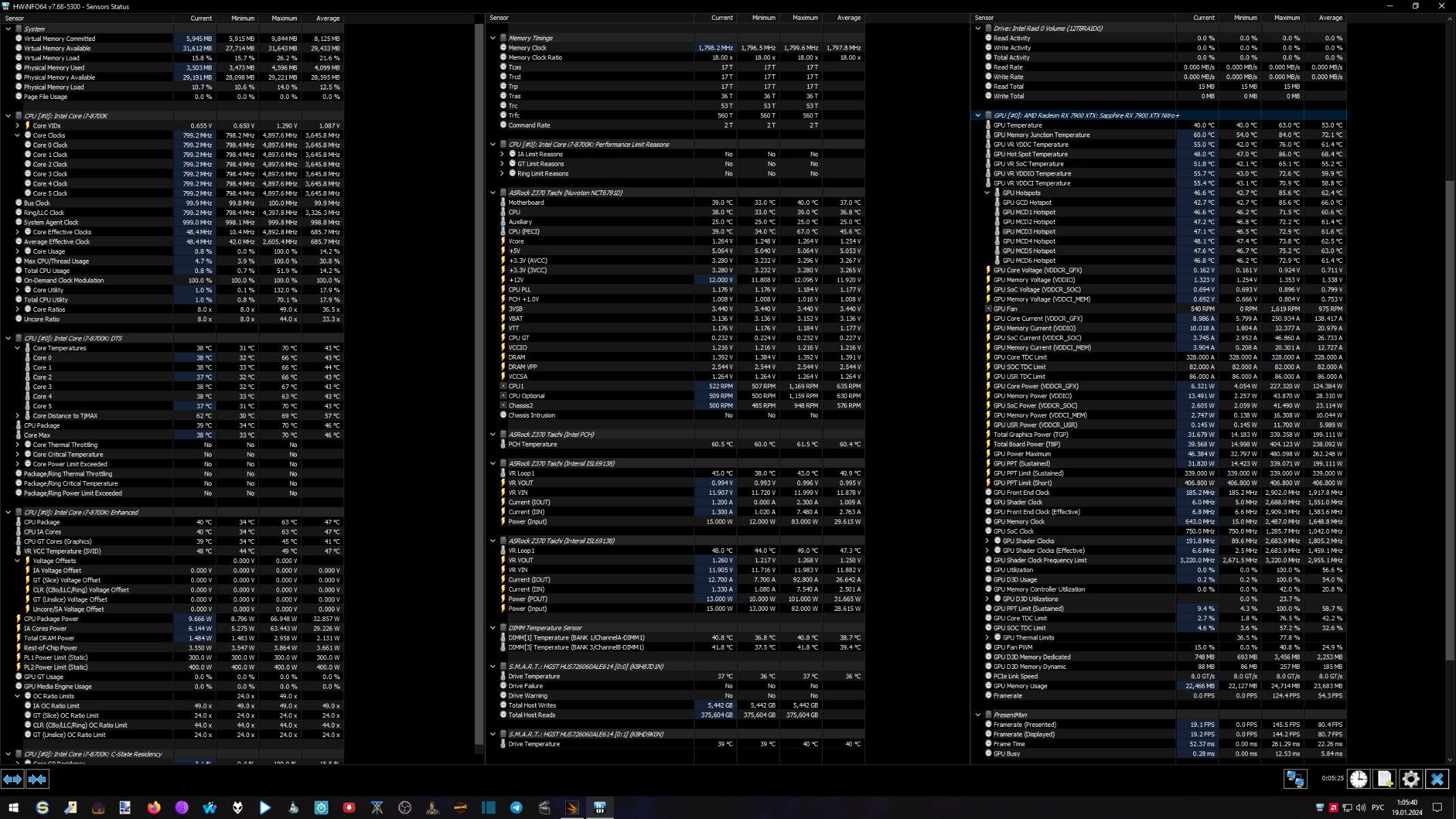Screen dimensions: 1456x819
Task: Click the AMD tray icon
Action: pos(1333,807)
